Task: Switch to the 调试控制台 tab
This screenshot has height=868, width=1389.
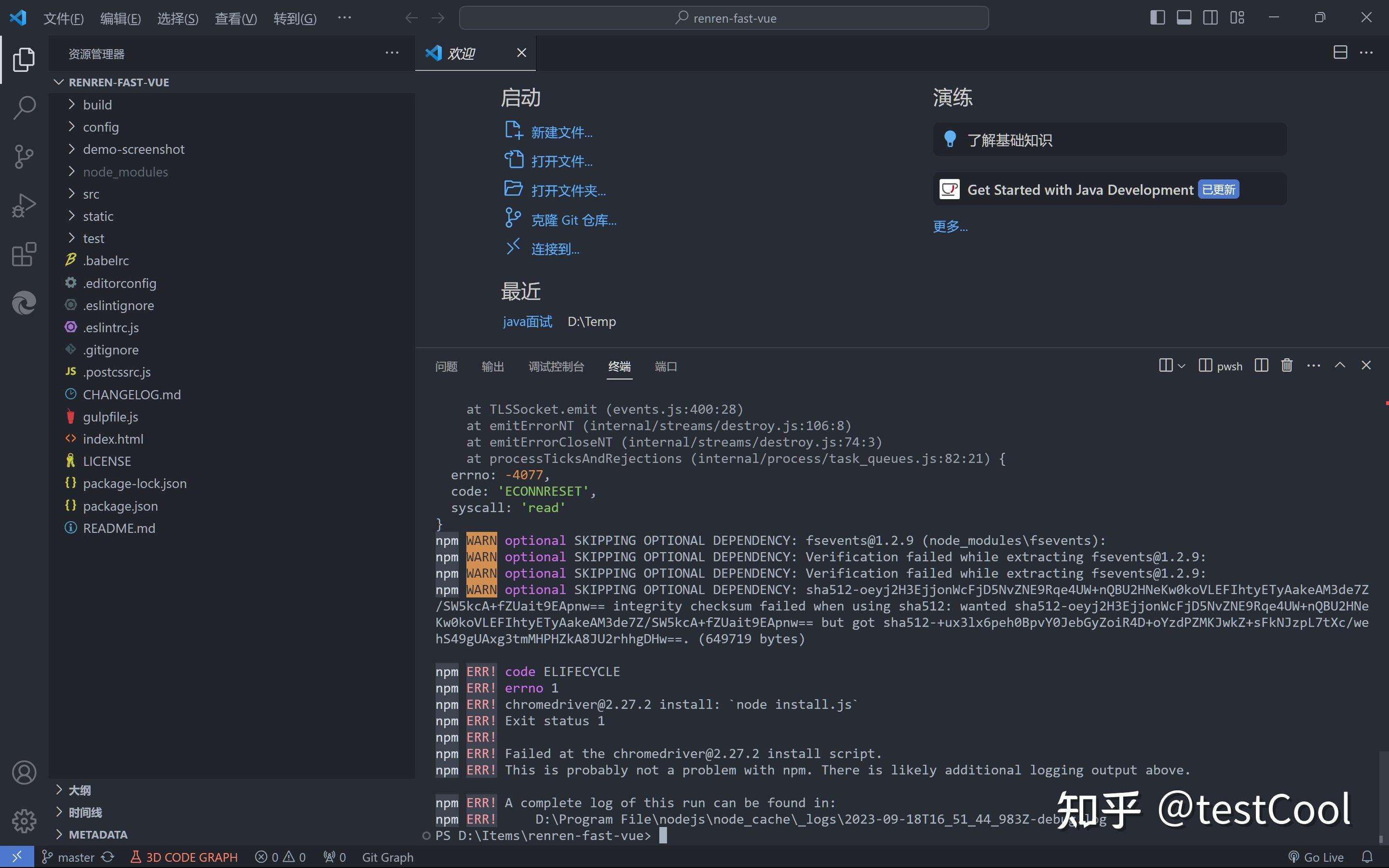Action: pos(555,366)
